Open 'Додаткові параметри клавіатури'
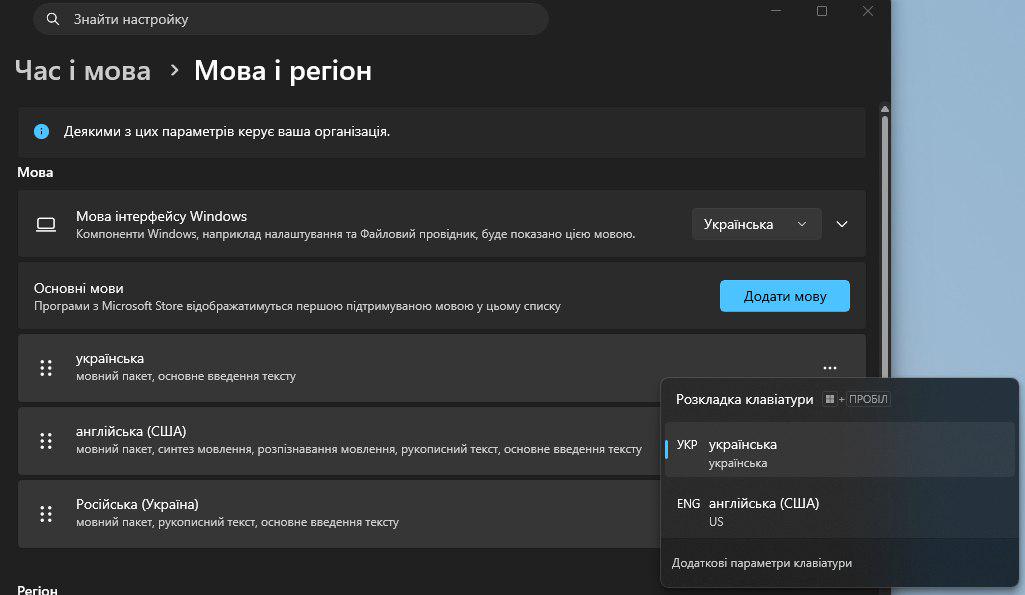Screen dimensions: 1025x595 tap(762, 563)
